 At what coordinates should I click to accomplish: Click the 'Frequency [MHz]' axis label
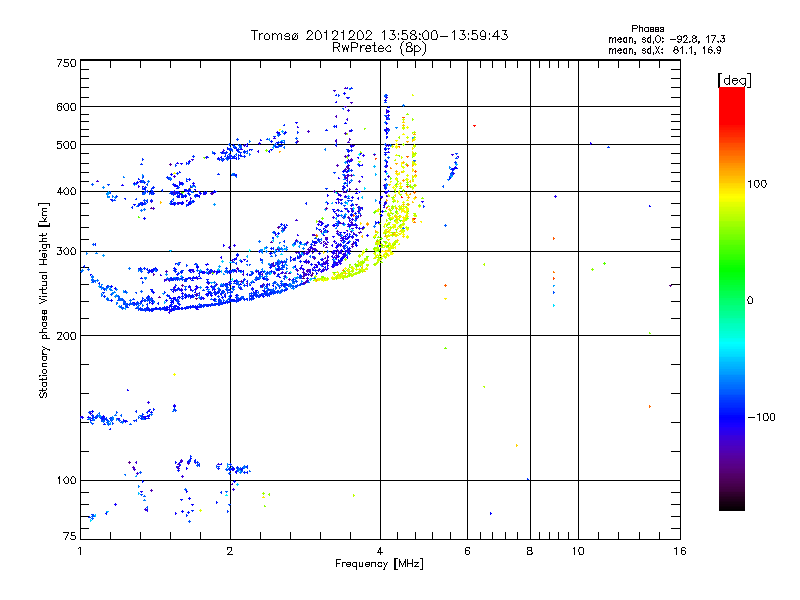[x=379, y=564]
